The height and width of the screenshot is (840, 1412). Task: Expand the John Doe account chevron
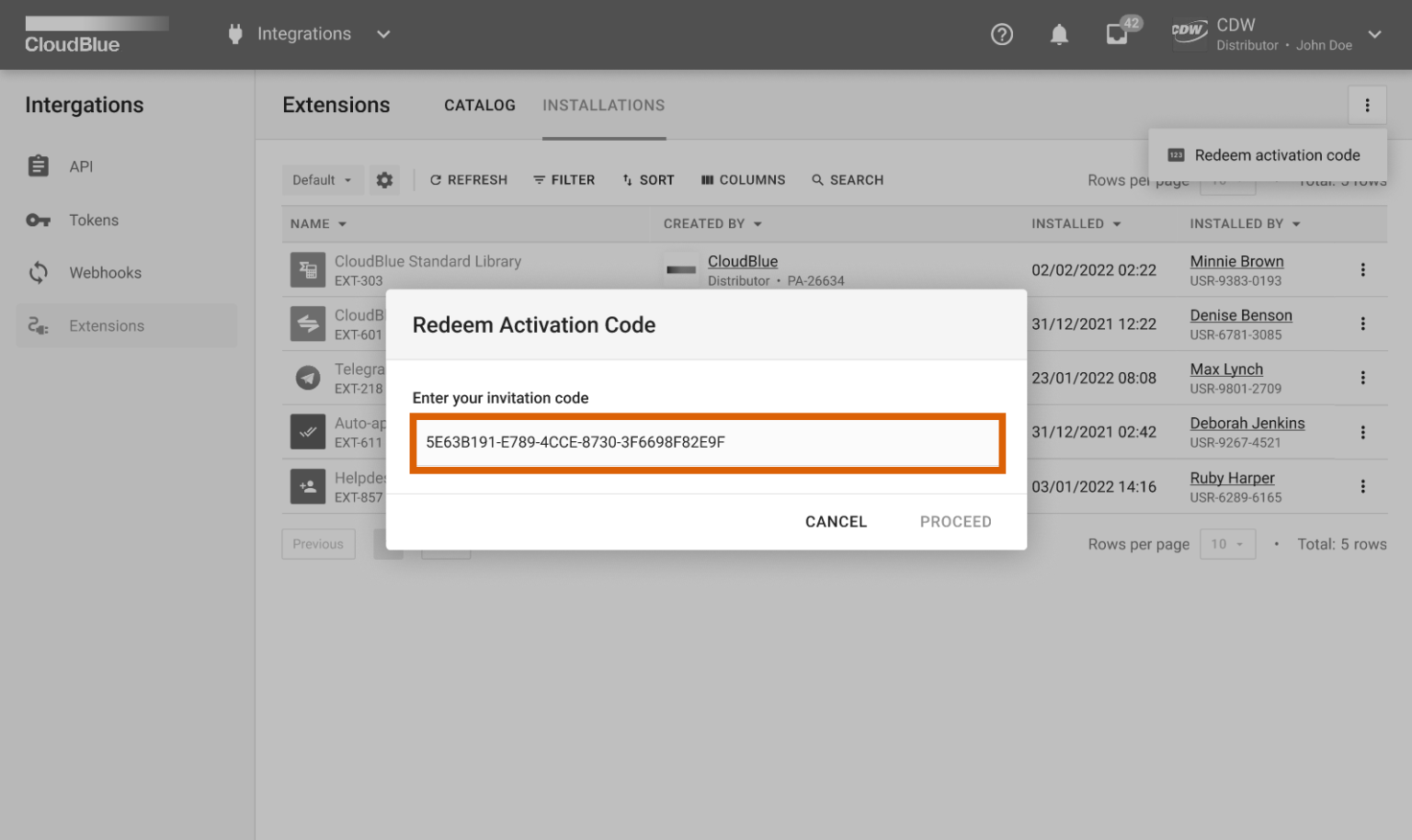point(1375,34)
